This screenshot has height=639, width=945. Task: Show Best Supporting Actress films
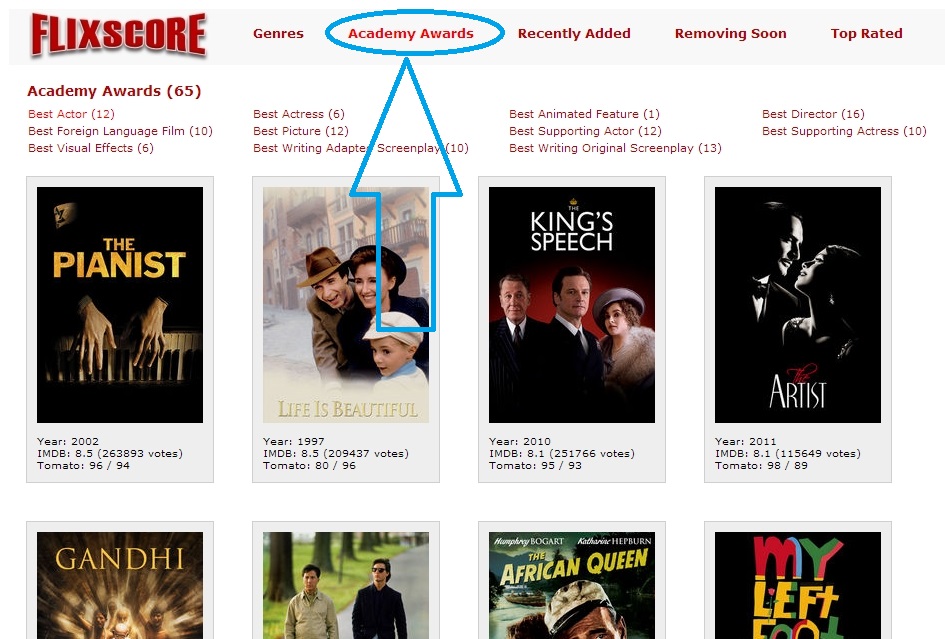pos(844,131)
